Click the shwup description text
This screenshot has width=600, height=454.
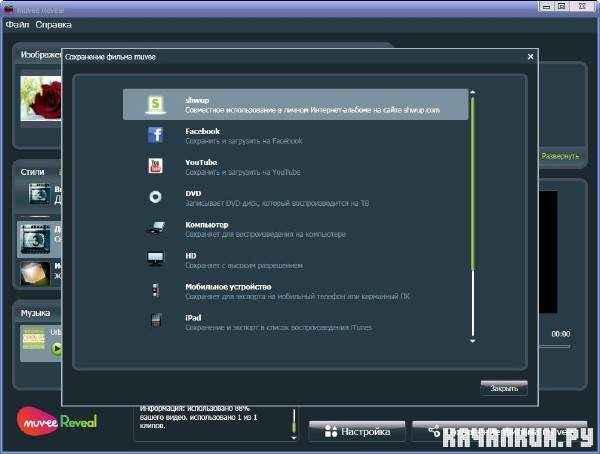[x=312, y=110]
